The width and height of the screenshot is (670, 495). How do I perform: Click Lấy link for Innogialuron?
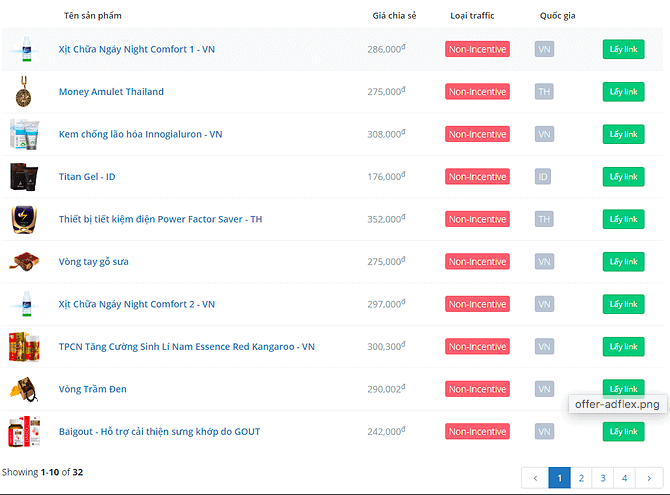click(623, 134)
